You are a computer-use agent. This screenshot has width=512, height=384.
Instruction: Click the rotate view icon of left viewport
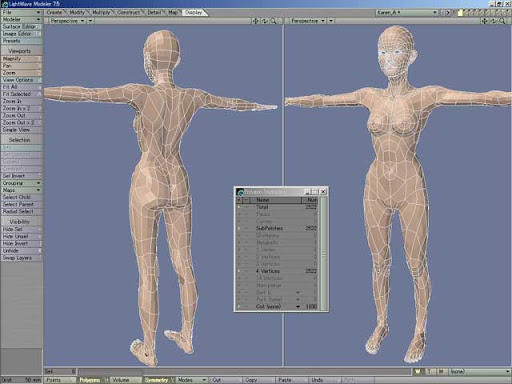264,21
